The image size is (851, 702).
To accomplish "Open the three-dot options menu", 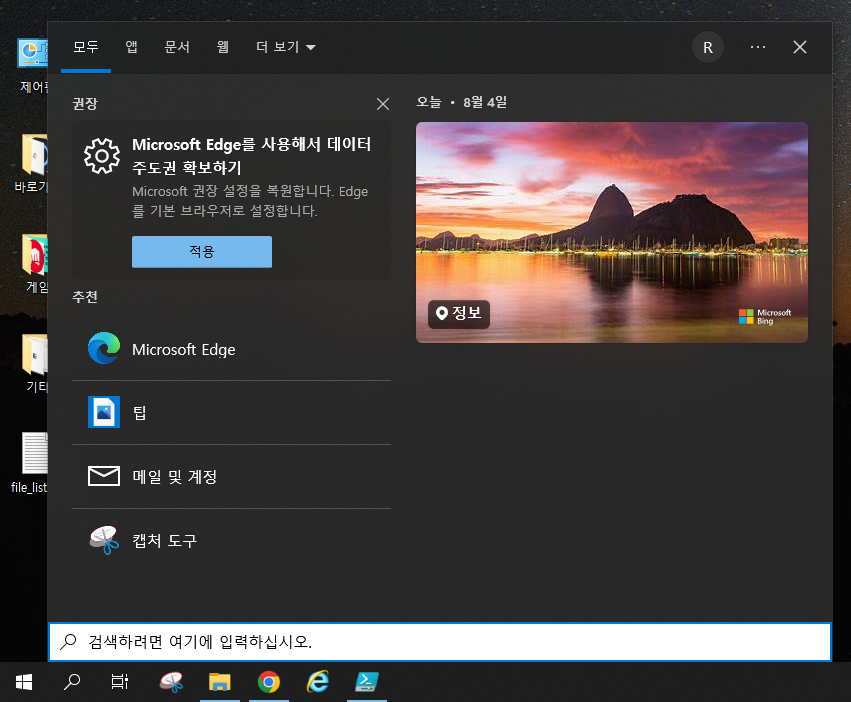I will pos(758,47).
